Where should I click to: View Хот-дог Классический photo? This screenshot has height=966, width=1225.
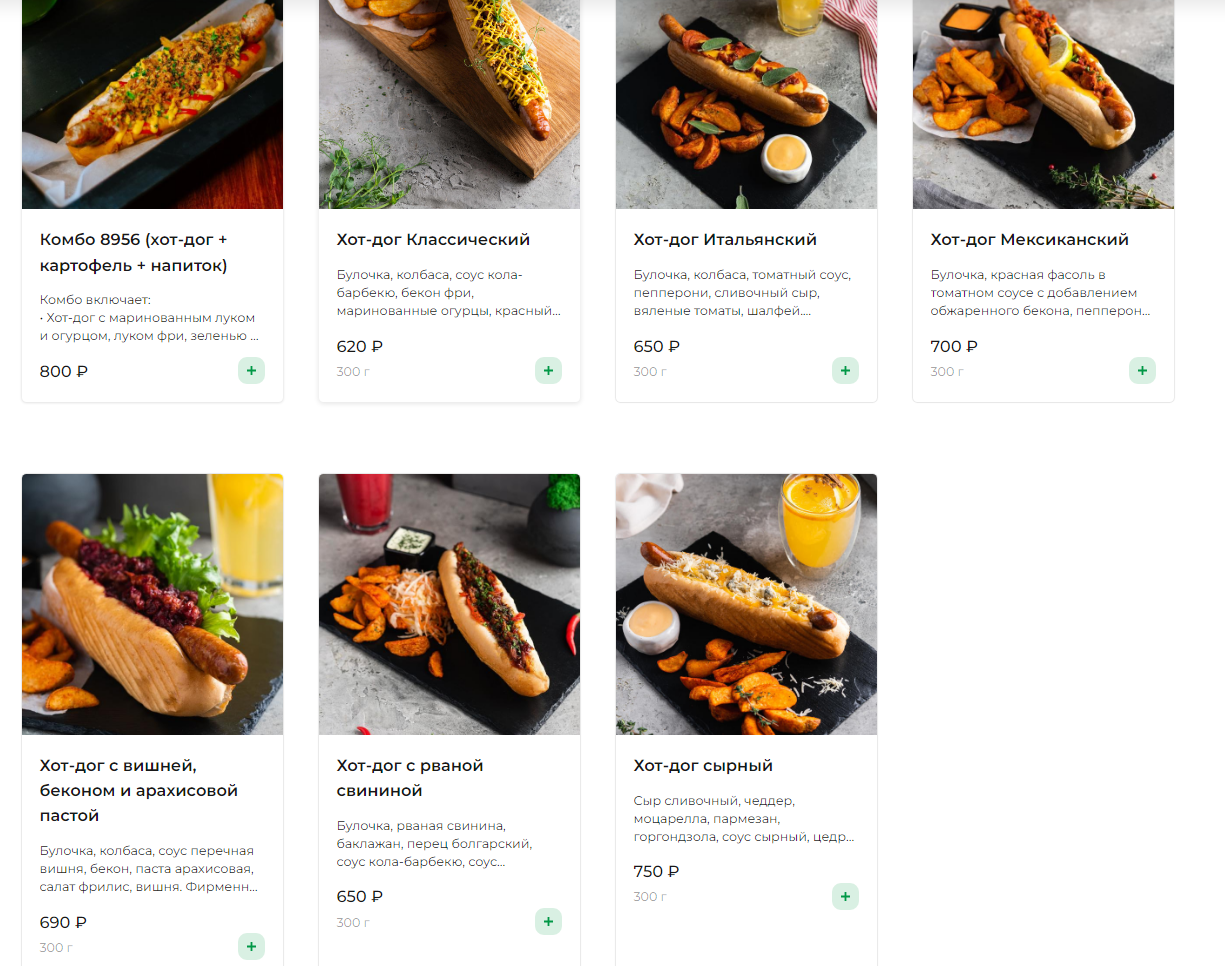(449, 104)
